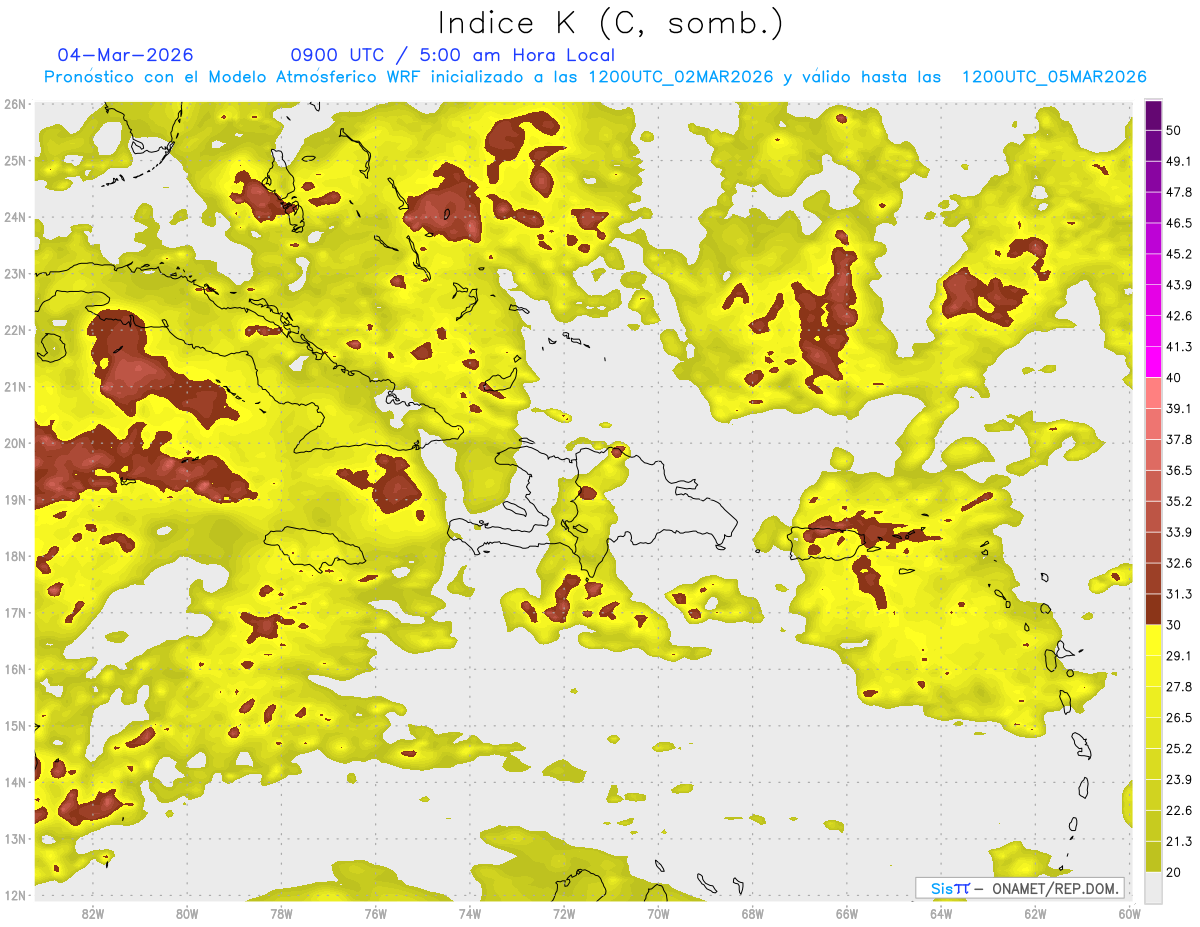
Task: Click the longitude label '70W'
Action: 658,914
